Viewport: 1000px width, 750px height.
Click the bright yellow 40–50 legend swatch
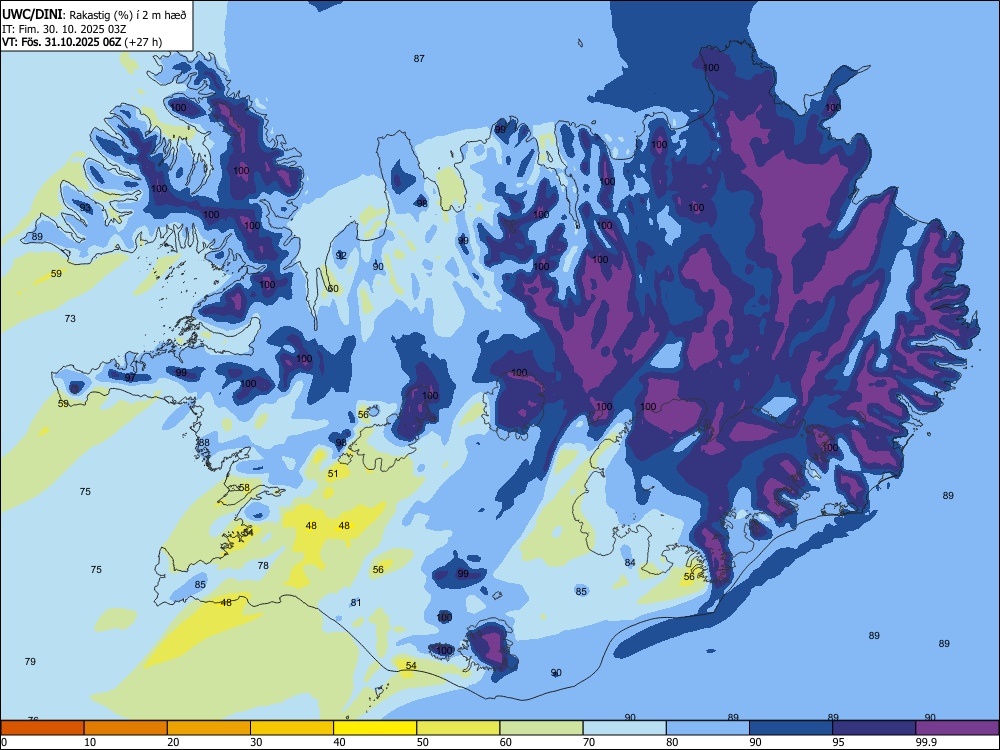tap(375, 728)
